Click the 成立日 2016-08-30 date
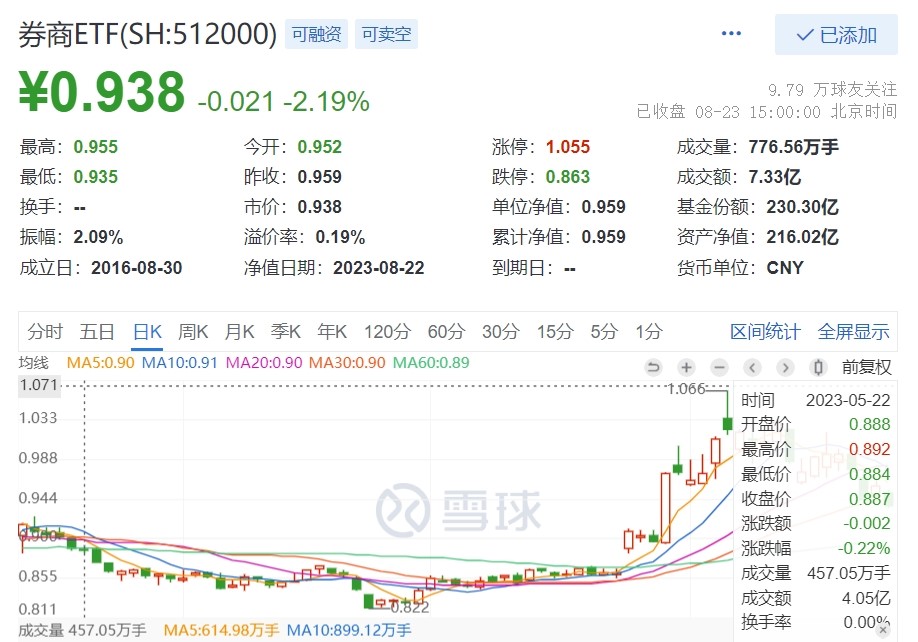Image resolution: width=918 pixels, height=642 pixels. tap(136, 268)
